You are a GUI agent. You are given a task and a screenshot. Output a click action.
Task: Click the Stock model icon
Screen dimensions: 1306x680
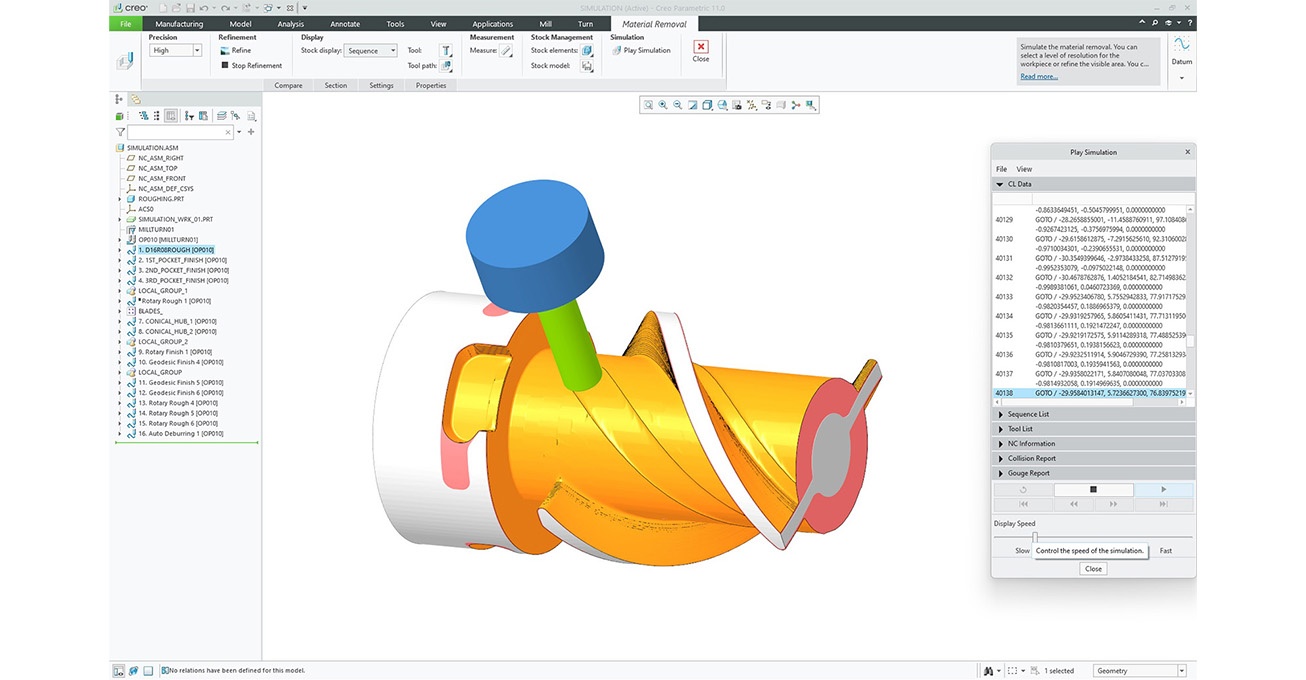click(587, 66)
